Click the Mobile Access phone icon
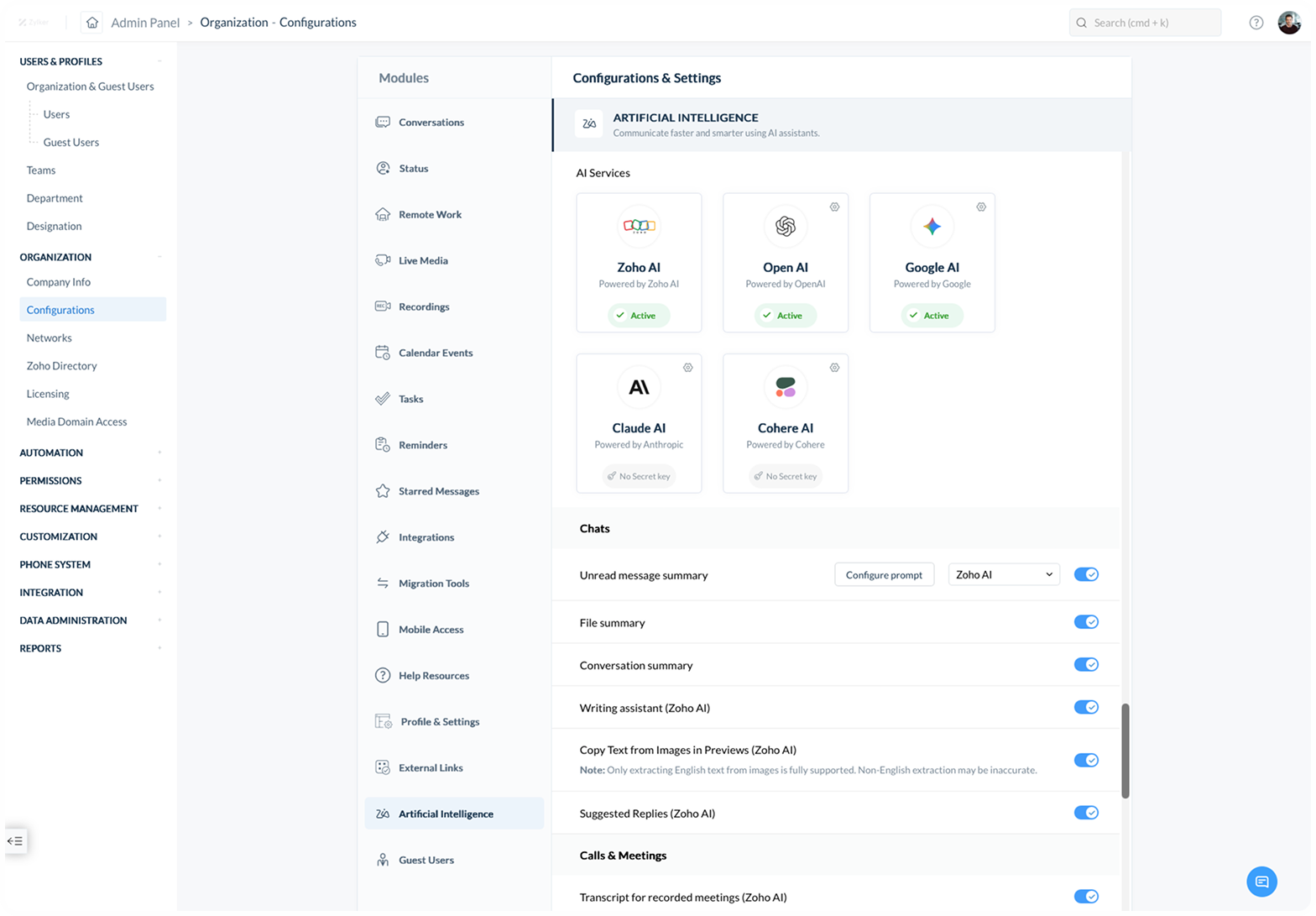This screenshot has height=916, width=1316. 383,630
